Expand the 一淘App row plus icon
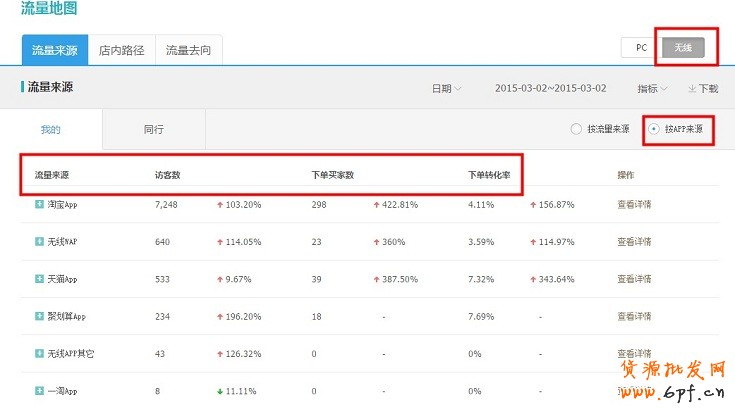 (38, 391)
